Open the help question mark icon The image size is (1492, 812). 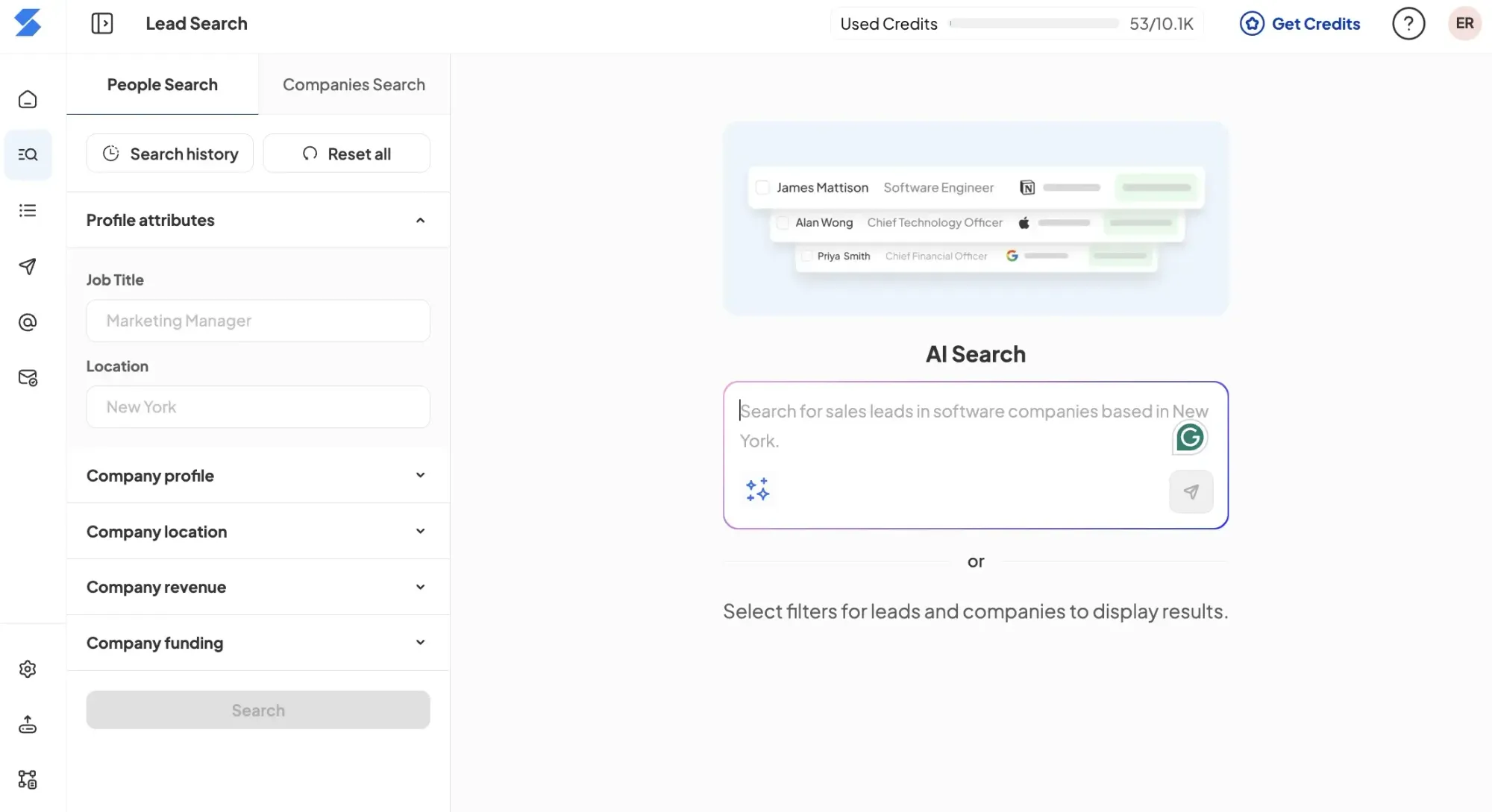coord(1408,24)
